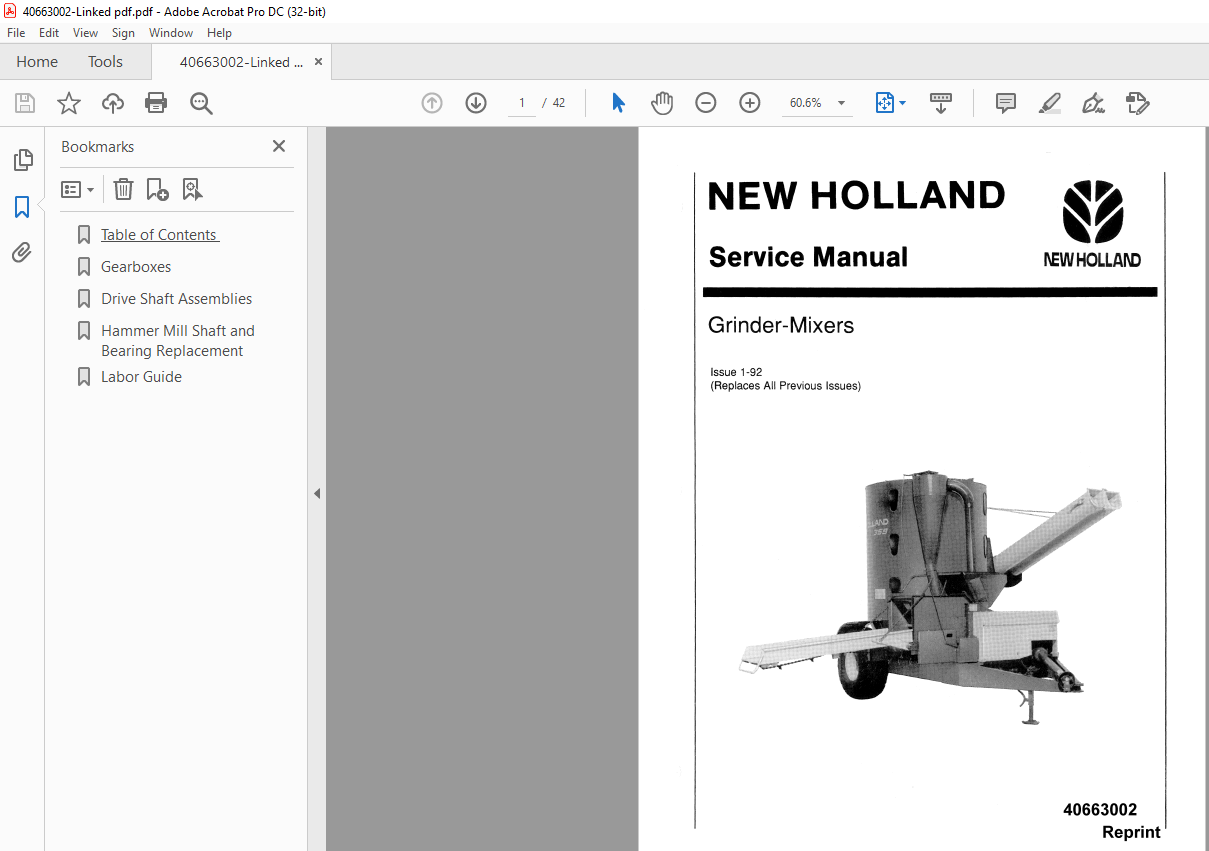Expand fit page options arrow
The height and width of the screenshot is (851, 1209).
click(903, 103)
